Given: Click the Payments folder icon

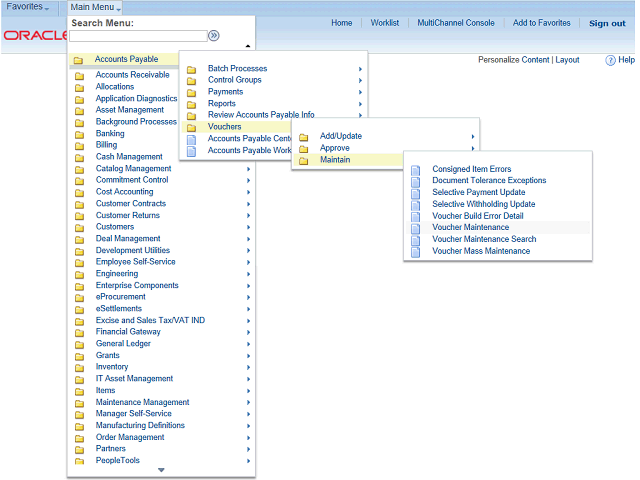Looking at the screenshot, I should [191, 93].
